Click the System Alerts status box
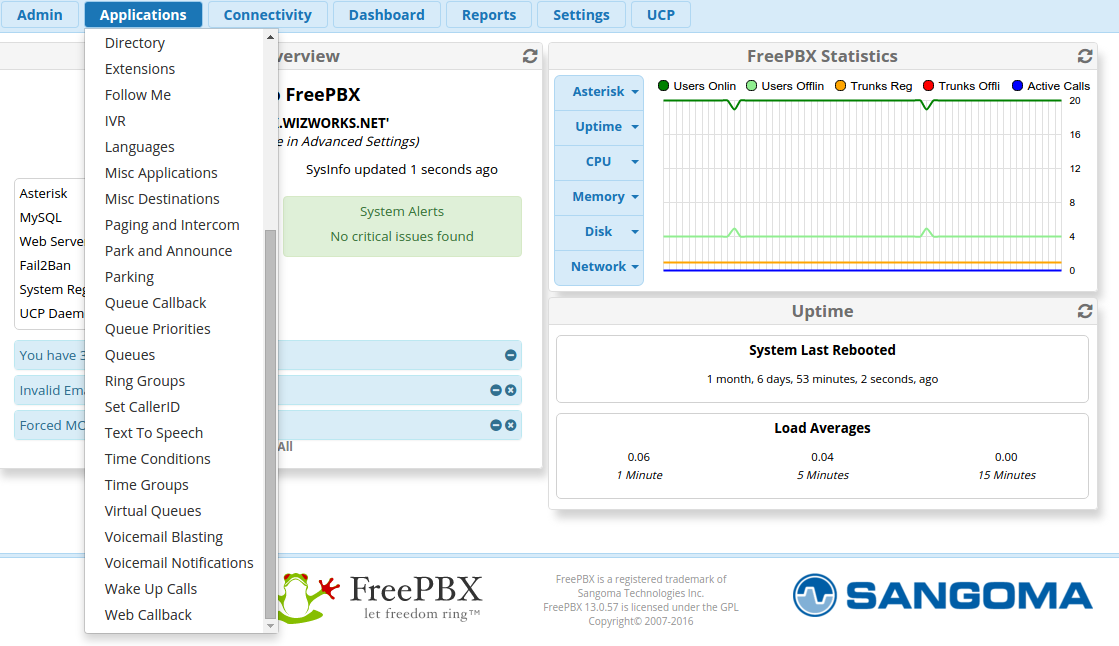Viewport: 1119px width, 646px height. pyautogui.click(x=402, y=226)
